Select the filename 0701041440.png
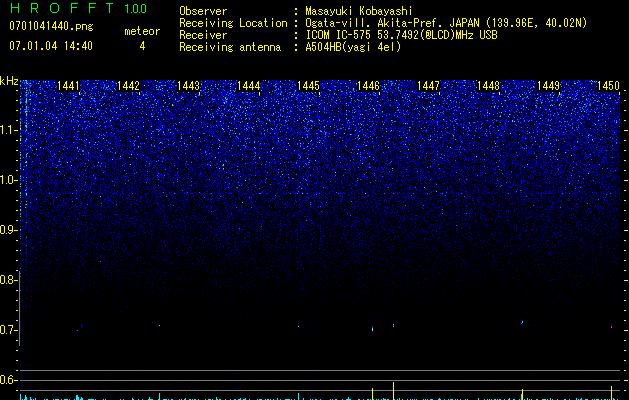Image resolution: width=629 pixels, height=400 pixels. coord(51,26)
